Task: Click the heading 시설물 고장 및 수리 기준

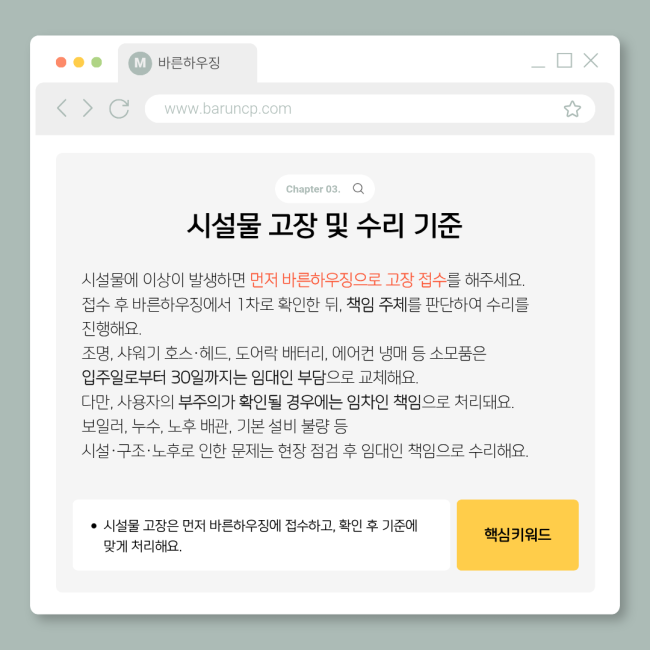Action: pos(325,226)
